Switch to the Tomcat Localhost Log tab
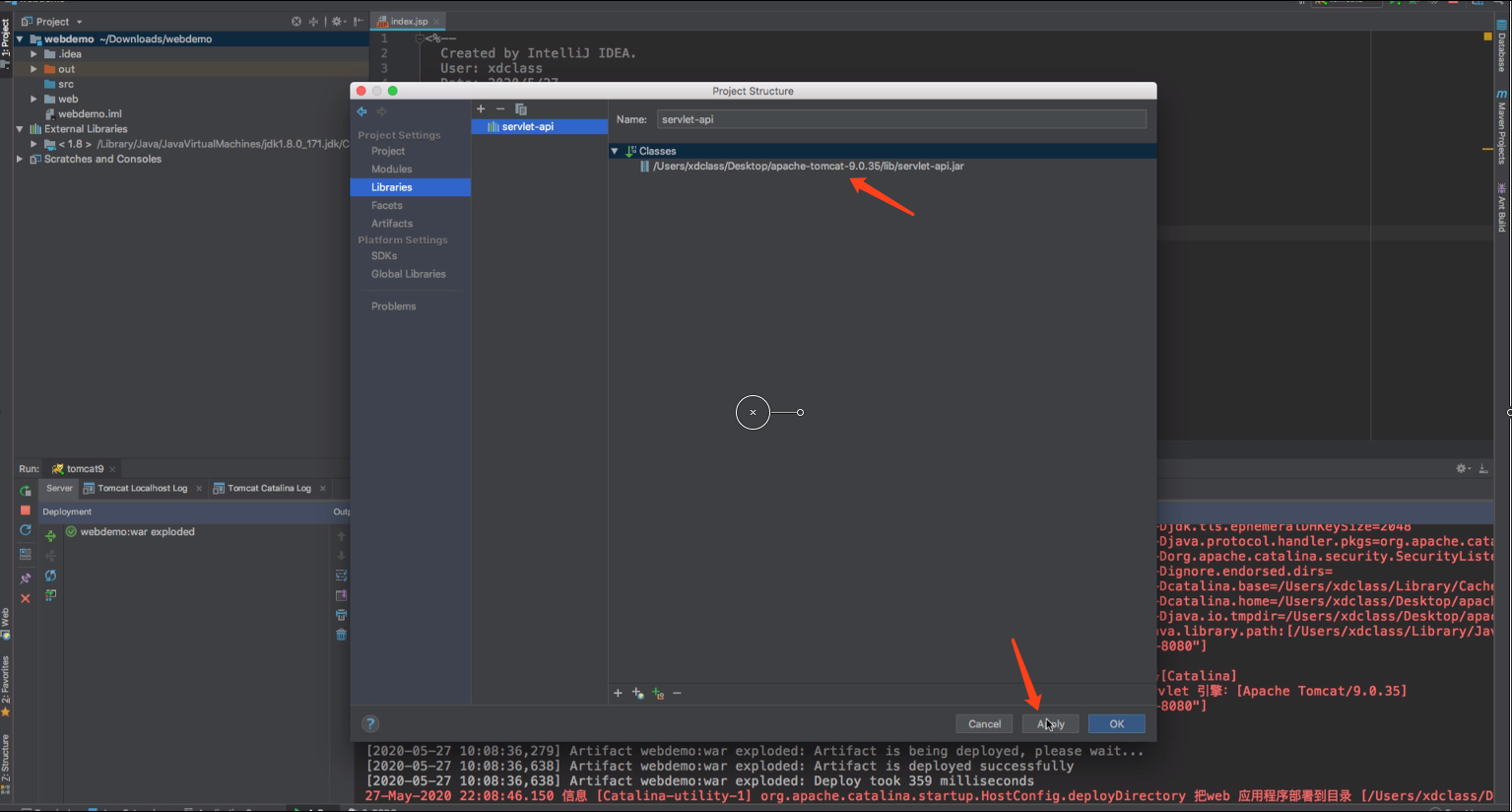The height and width of the screenshot is (812, 1512). pyautogui.click(x=142, y=489)
